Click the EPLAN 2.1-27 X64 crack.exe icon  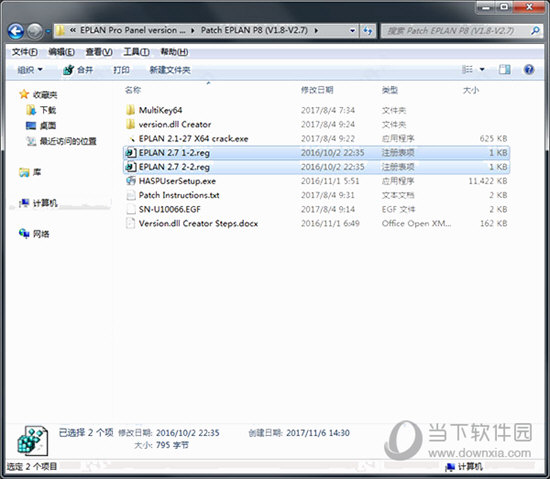131,139
